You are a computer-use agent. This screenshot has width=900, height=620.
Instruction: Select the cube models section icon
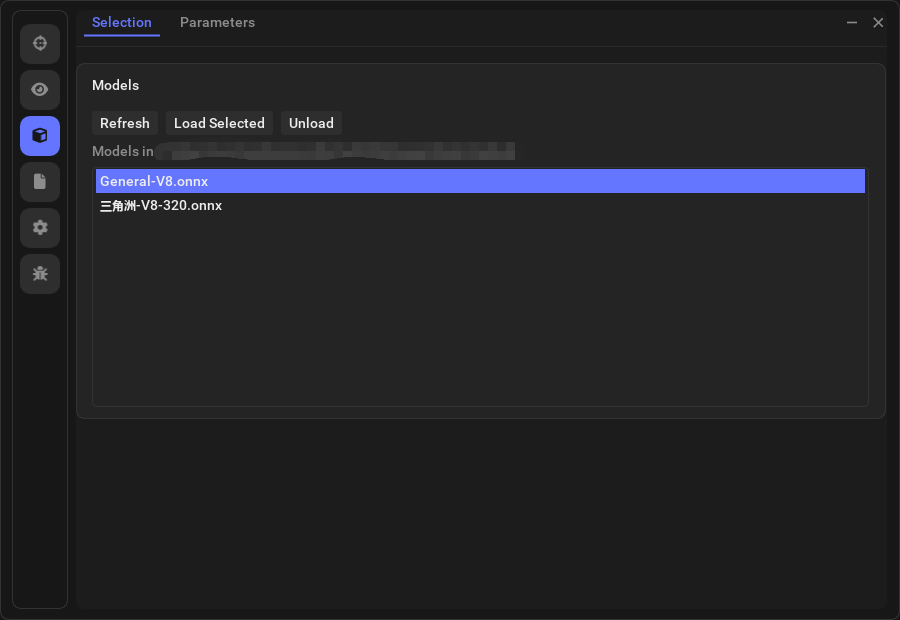(40, 135)
